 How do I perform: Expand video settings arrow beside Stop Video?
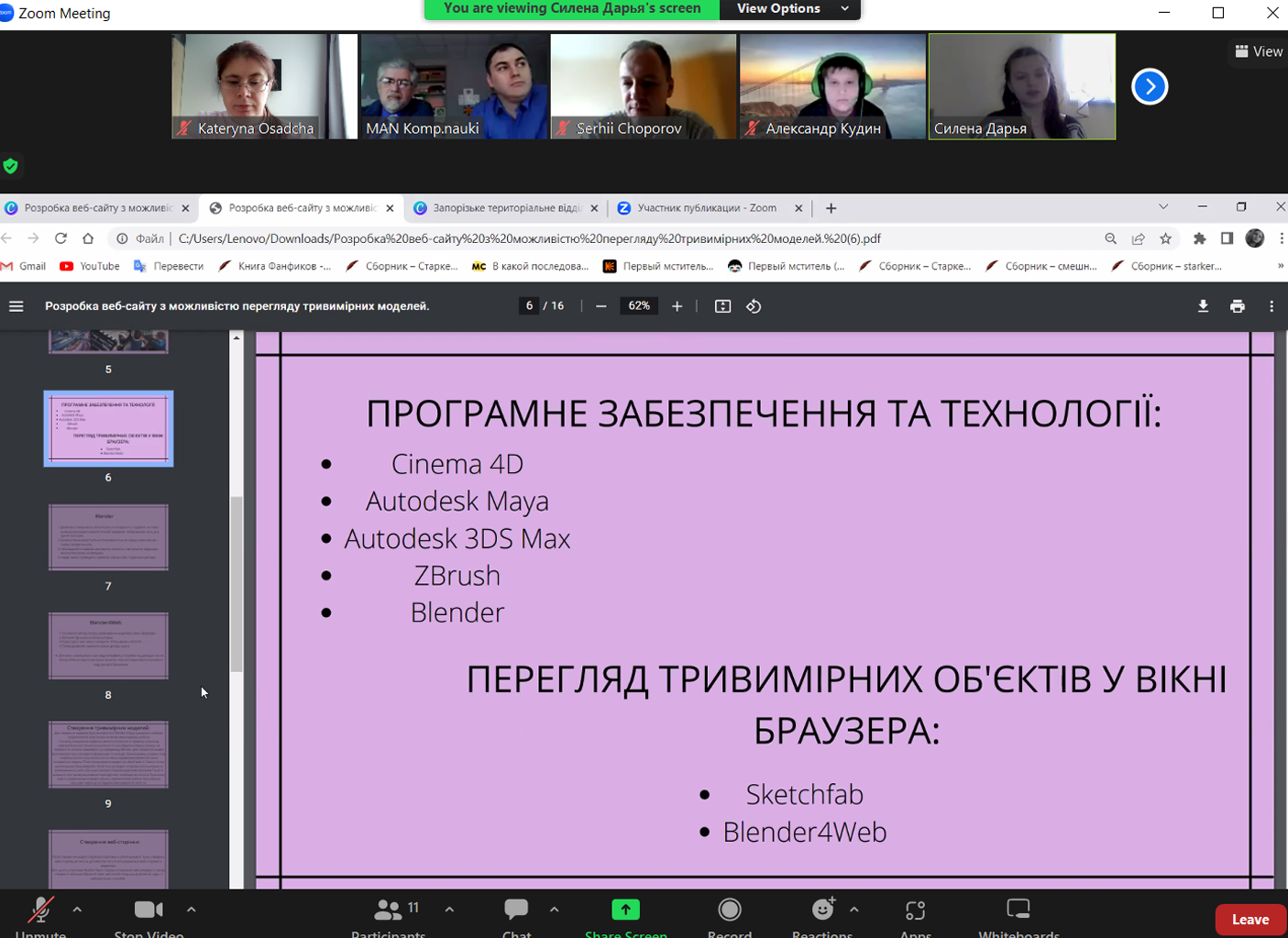point(191,910)
